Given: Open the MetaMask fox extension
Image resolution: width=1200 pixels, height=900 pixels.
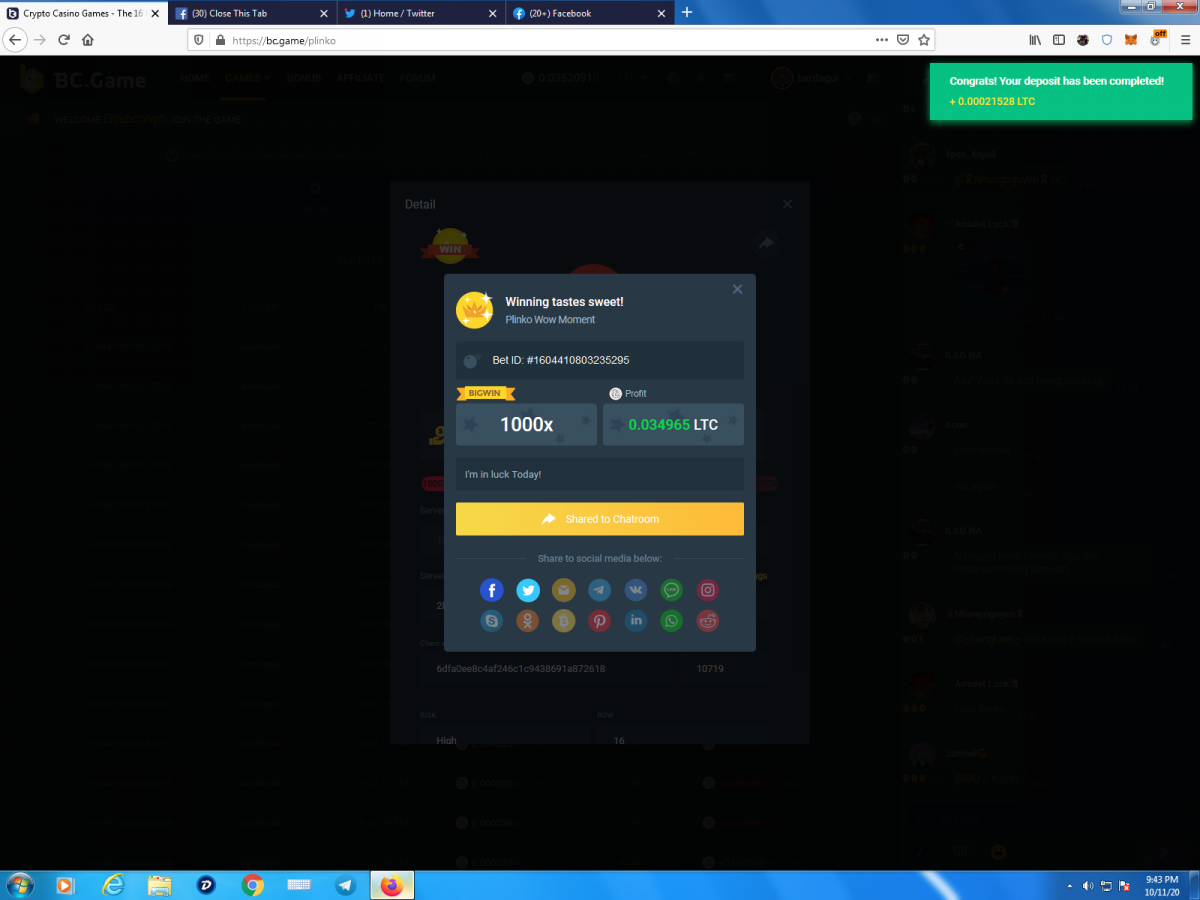Looking at the screenshot, I should pos(1131,40).
